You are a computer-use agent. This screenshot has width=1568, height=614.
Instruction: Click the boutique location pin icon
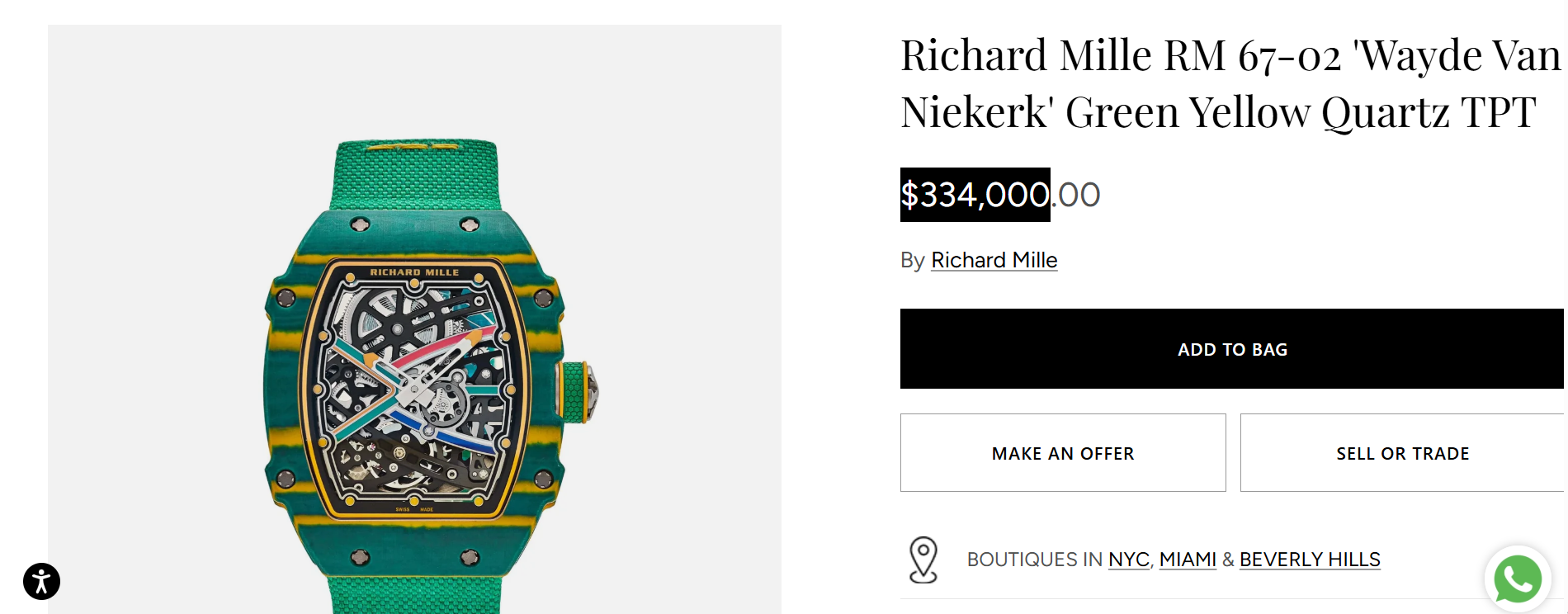(923, 560)
